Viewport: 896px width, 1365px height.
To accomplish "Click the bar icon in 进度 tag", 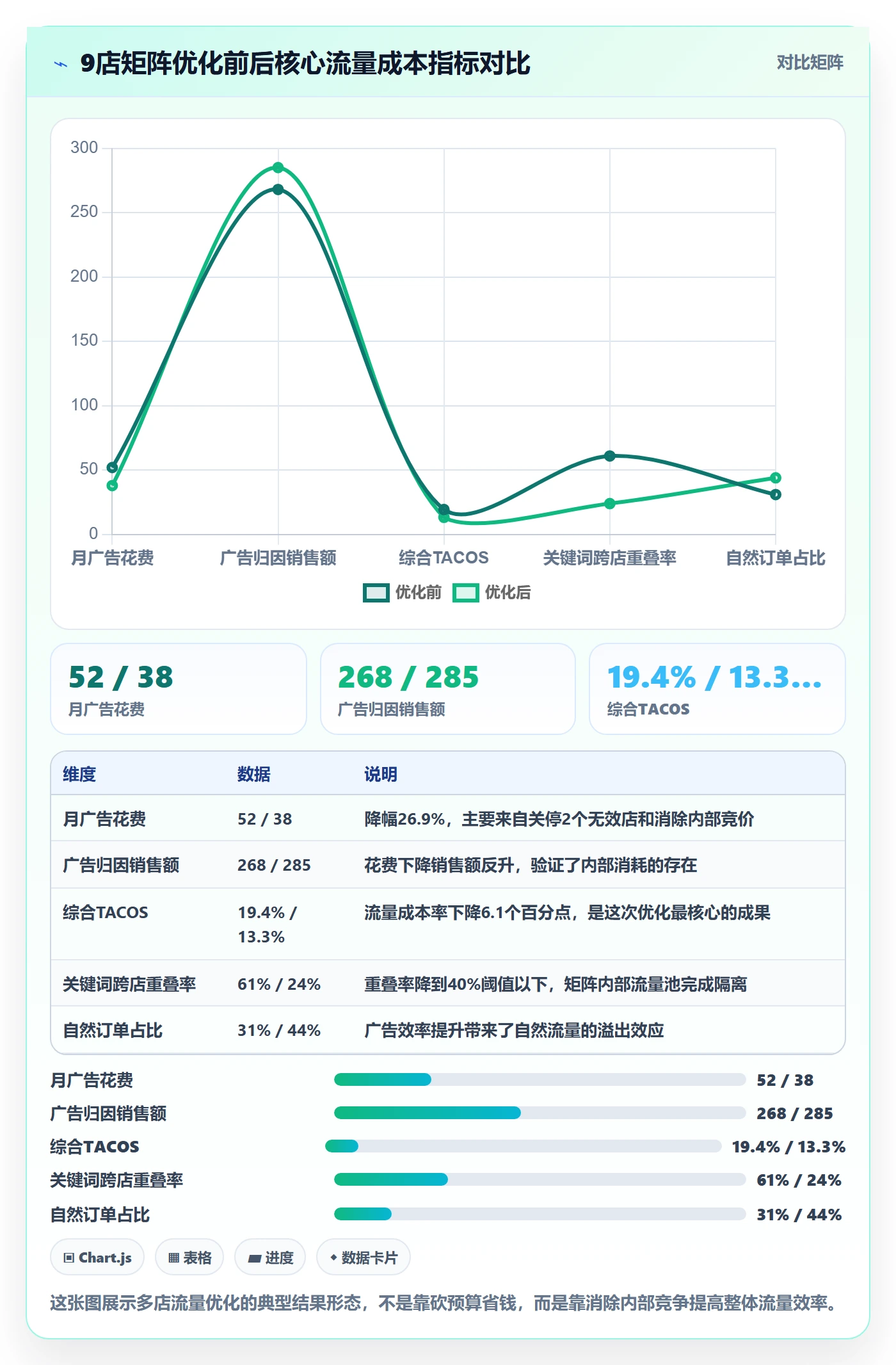I will point(255,1259).
